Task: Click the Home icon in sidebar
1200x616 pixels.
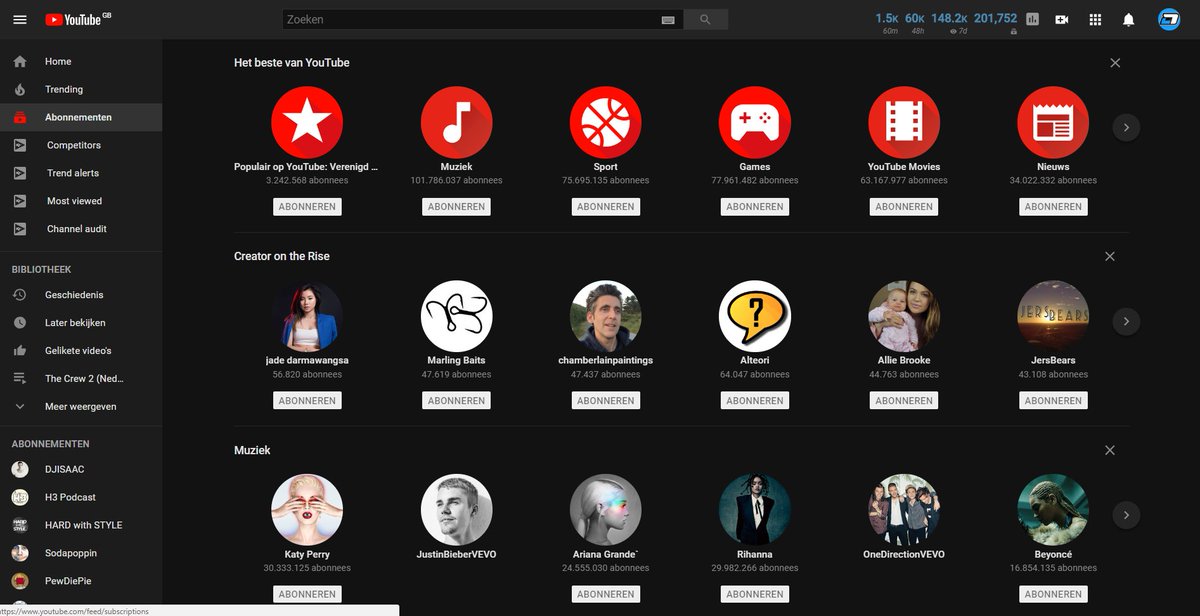Action: 20,61
